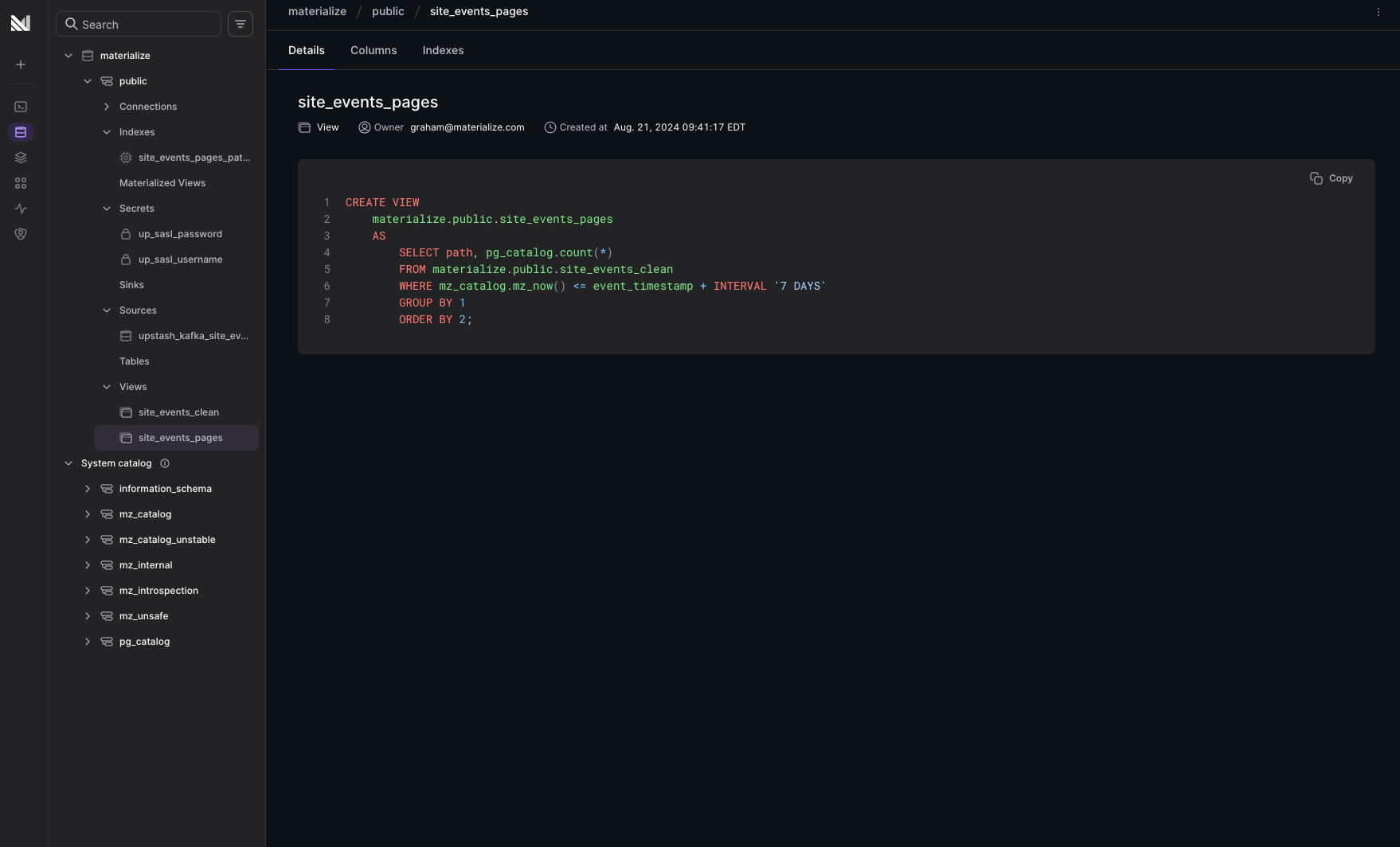
Task: Collapse the Indexes folder
Action: (x=107, y=132)
